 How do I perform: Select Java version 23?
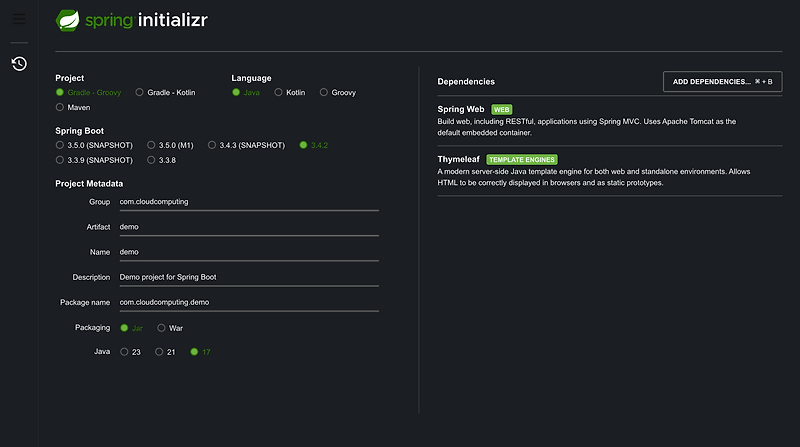[124, 352]
